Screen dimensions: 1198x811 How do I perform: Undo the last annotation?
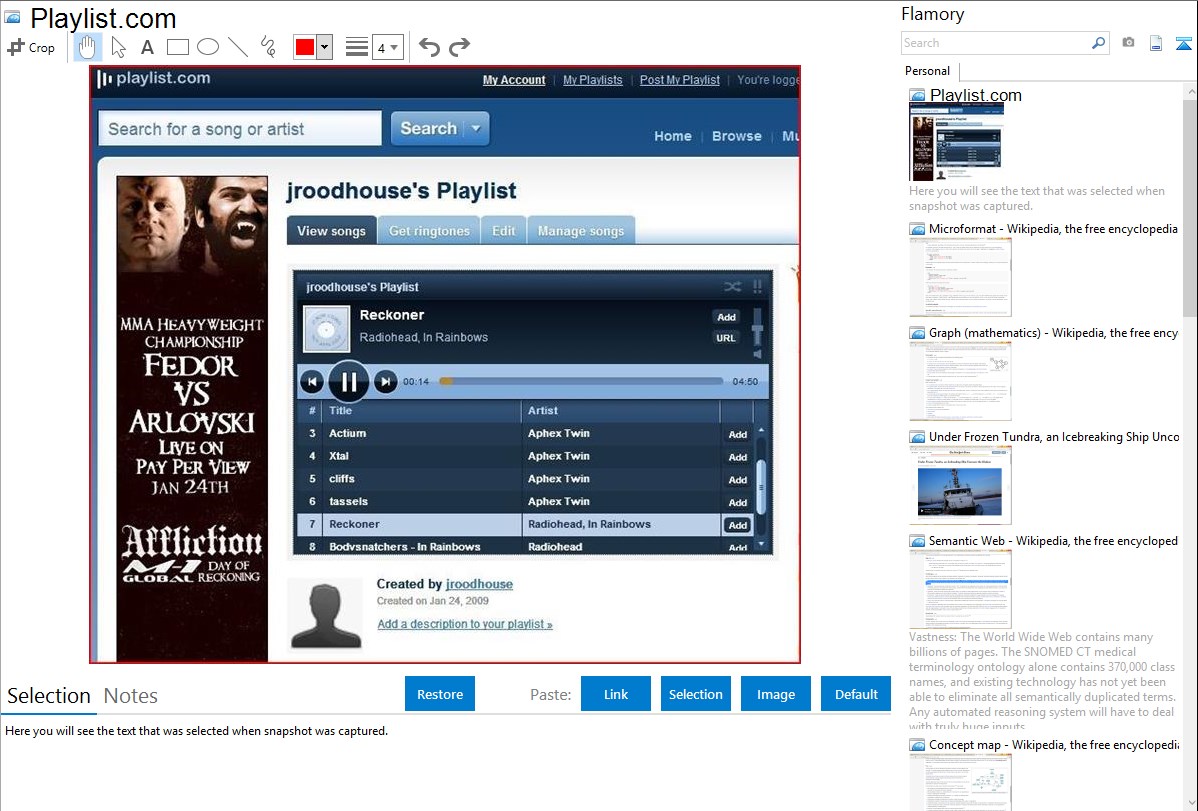429,47
